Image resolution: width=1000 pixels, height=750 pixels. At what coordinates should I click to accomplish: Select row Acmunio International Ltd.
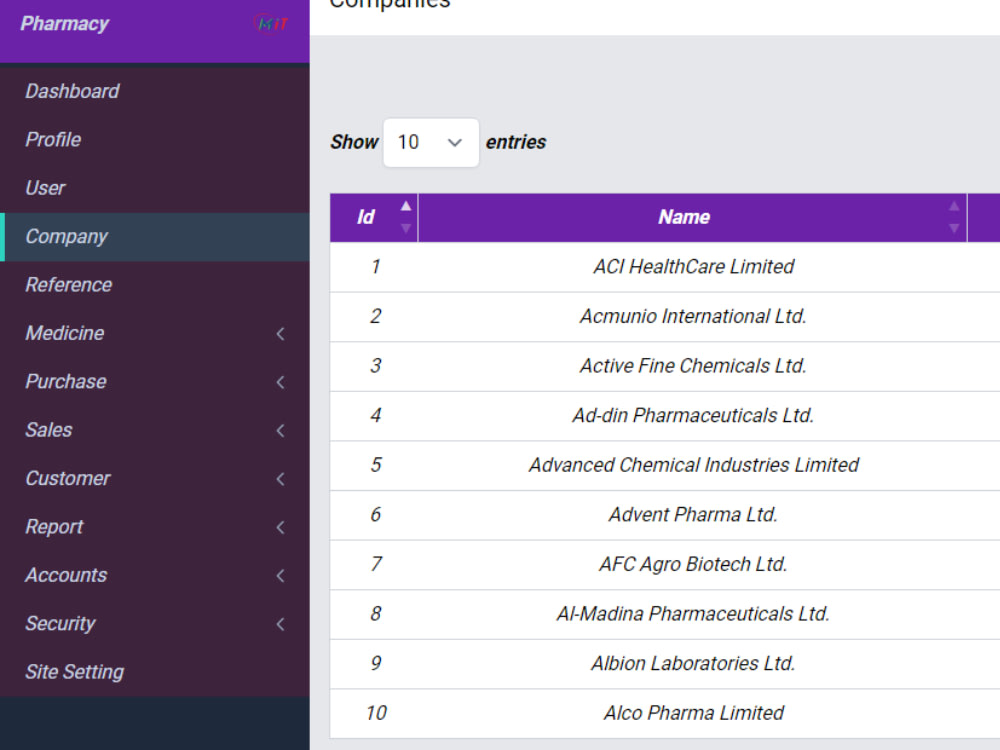point(665,316)
